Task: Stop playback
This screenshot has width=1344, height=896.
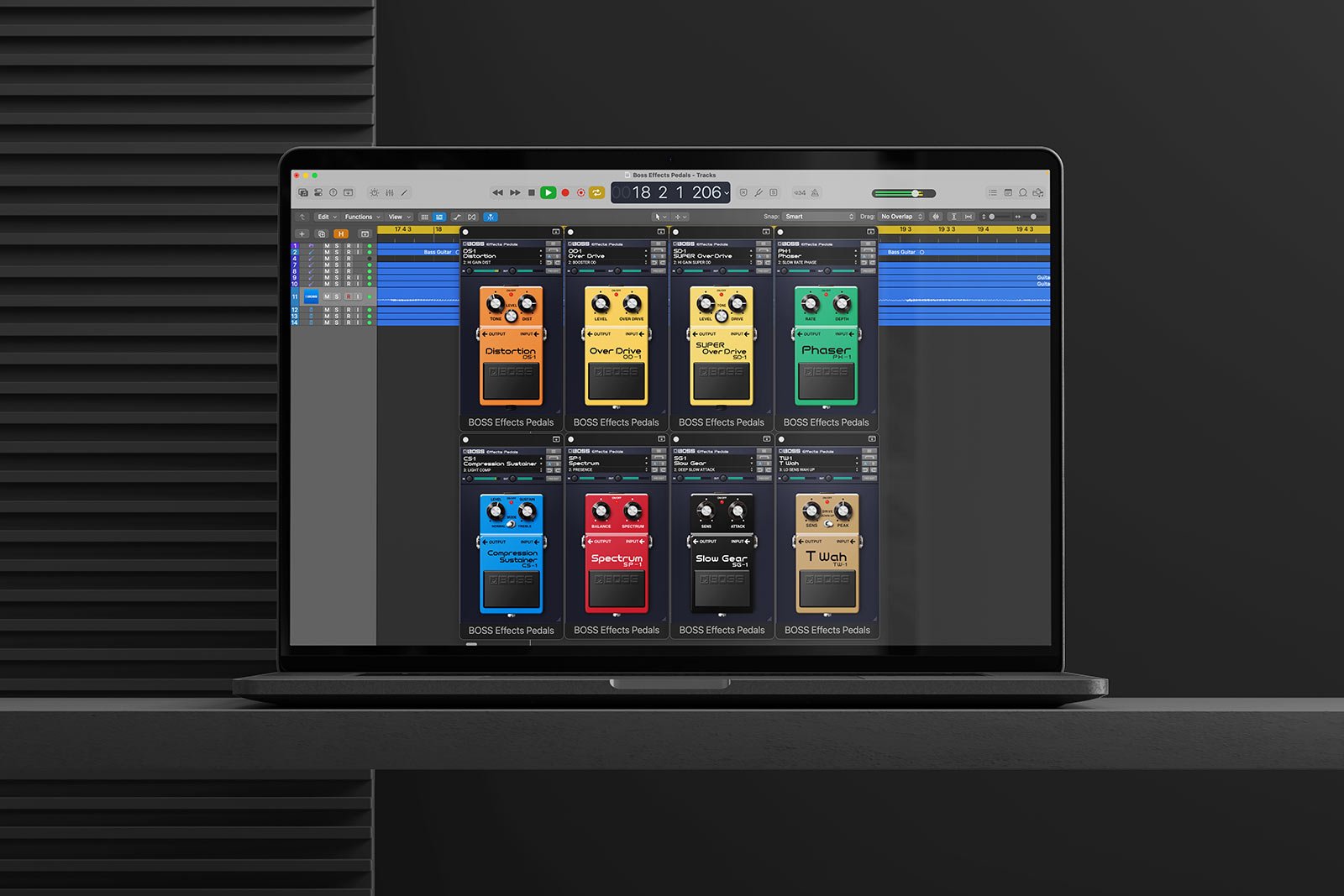Action: (x=531, y=192)
